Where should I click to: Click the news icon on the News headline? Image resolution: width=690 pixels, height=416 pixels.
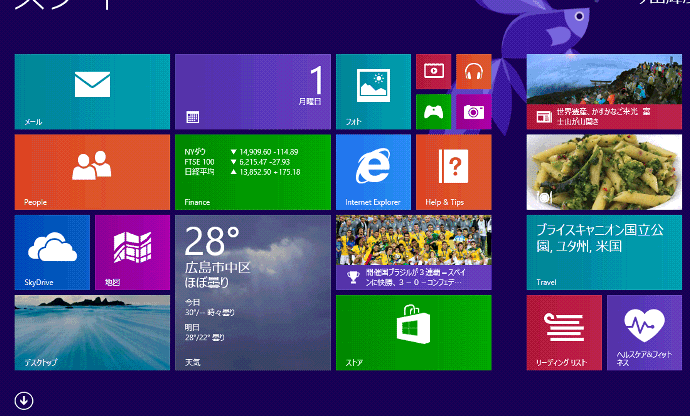pos(544,117)
